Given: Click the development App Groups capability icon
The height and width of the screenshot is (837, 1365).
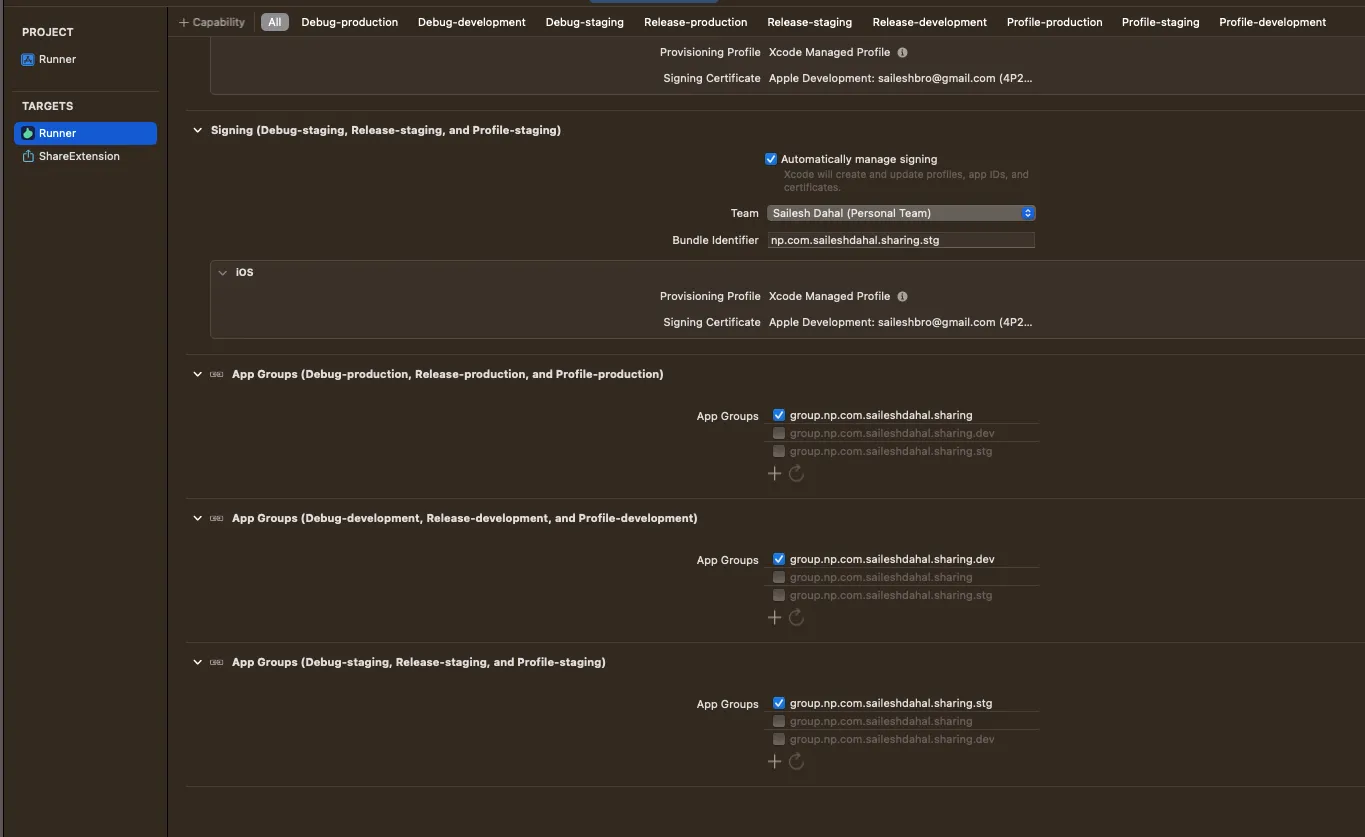Looking at the screenshot, I should 216,518.
